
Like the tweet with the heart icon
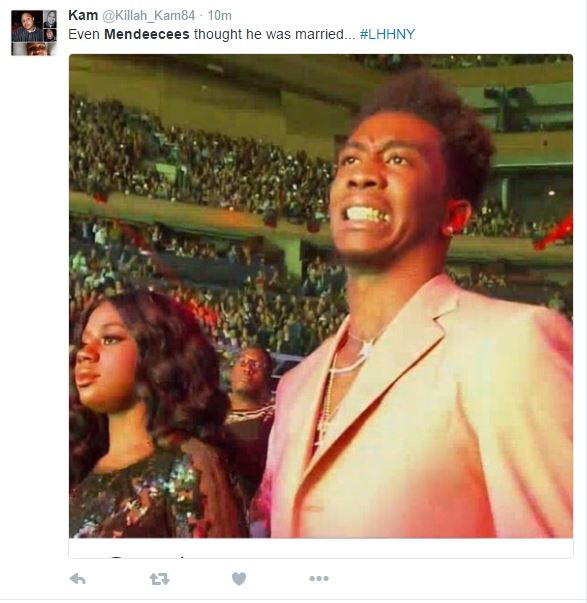pos(239,578)
